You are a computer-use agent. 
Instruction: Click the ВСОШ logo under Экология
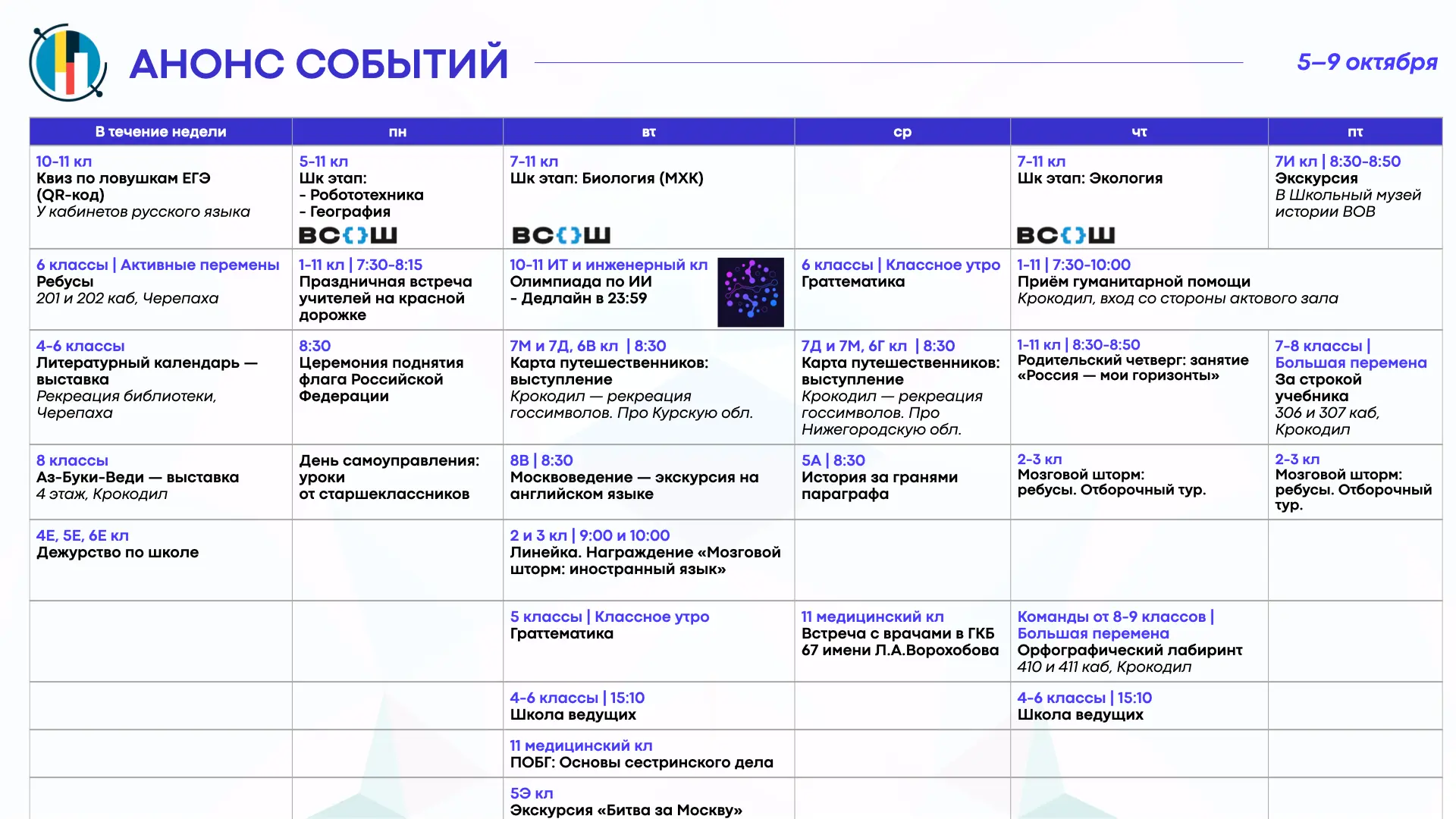coord(1065,235)
